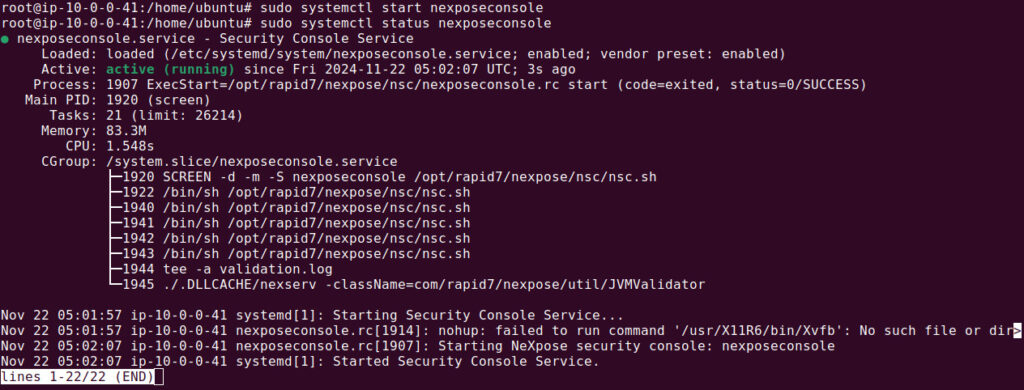Click the truncation arrow at end of nohup line
The image size is (1024, 390).
pyautogui.click(x=1017, y=331)
